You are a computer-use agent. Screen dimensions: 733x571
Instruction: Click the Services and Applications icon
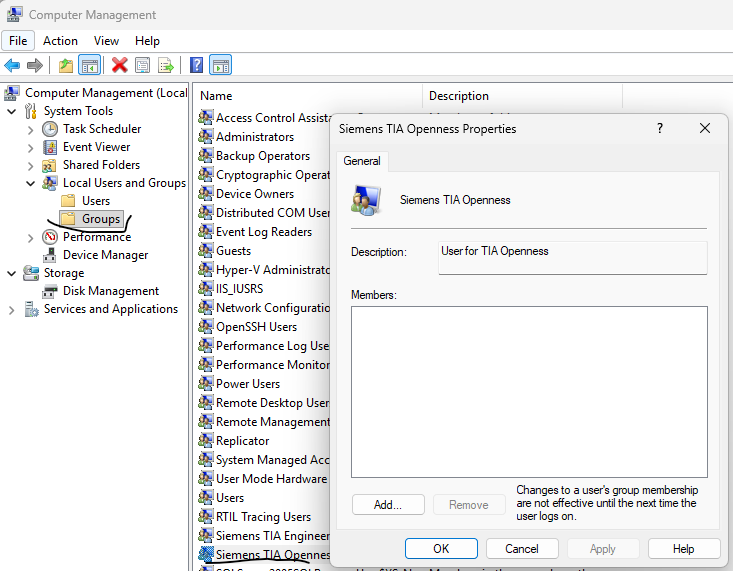[x=31, y=309]
